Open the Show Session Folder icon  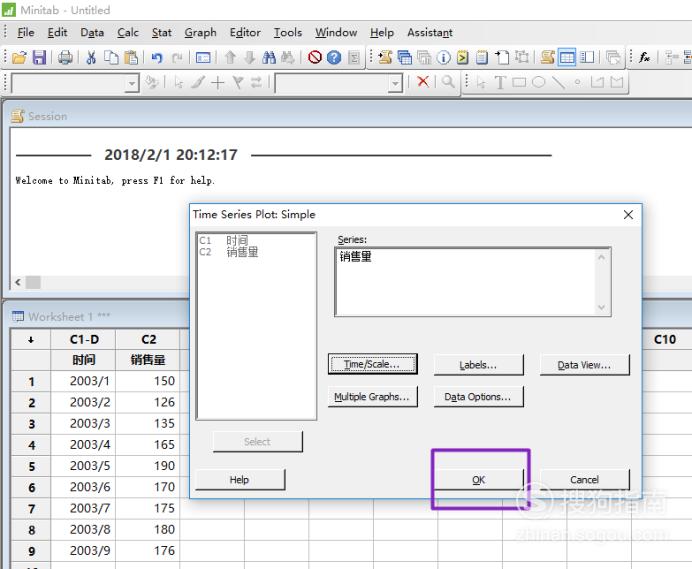[x=385, y=57]
